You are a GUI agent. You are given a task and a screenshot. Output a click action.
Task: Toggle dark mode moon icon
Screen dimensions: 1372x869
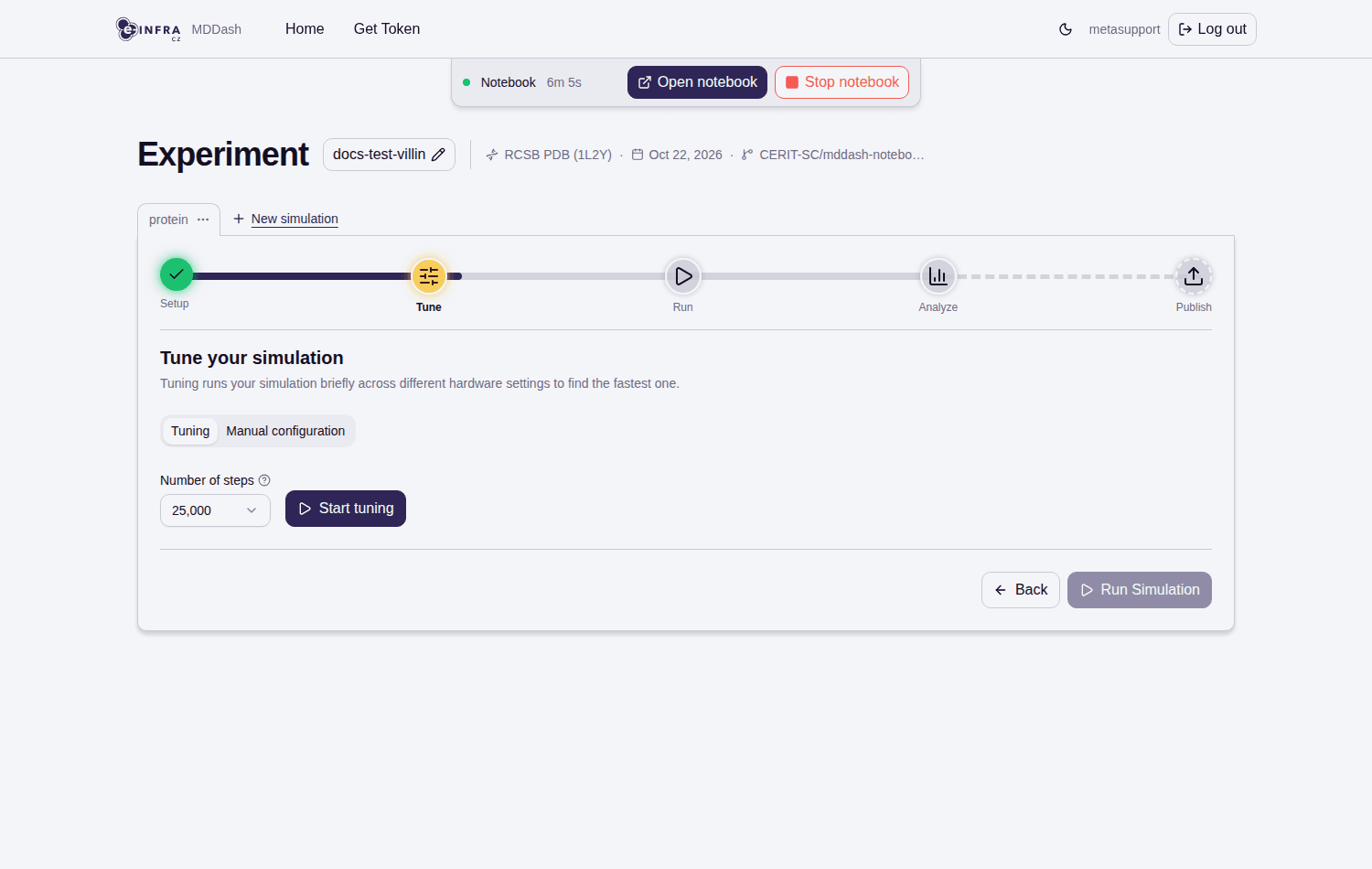(x=1066, y=29)
